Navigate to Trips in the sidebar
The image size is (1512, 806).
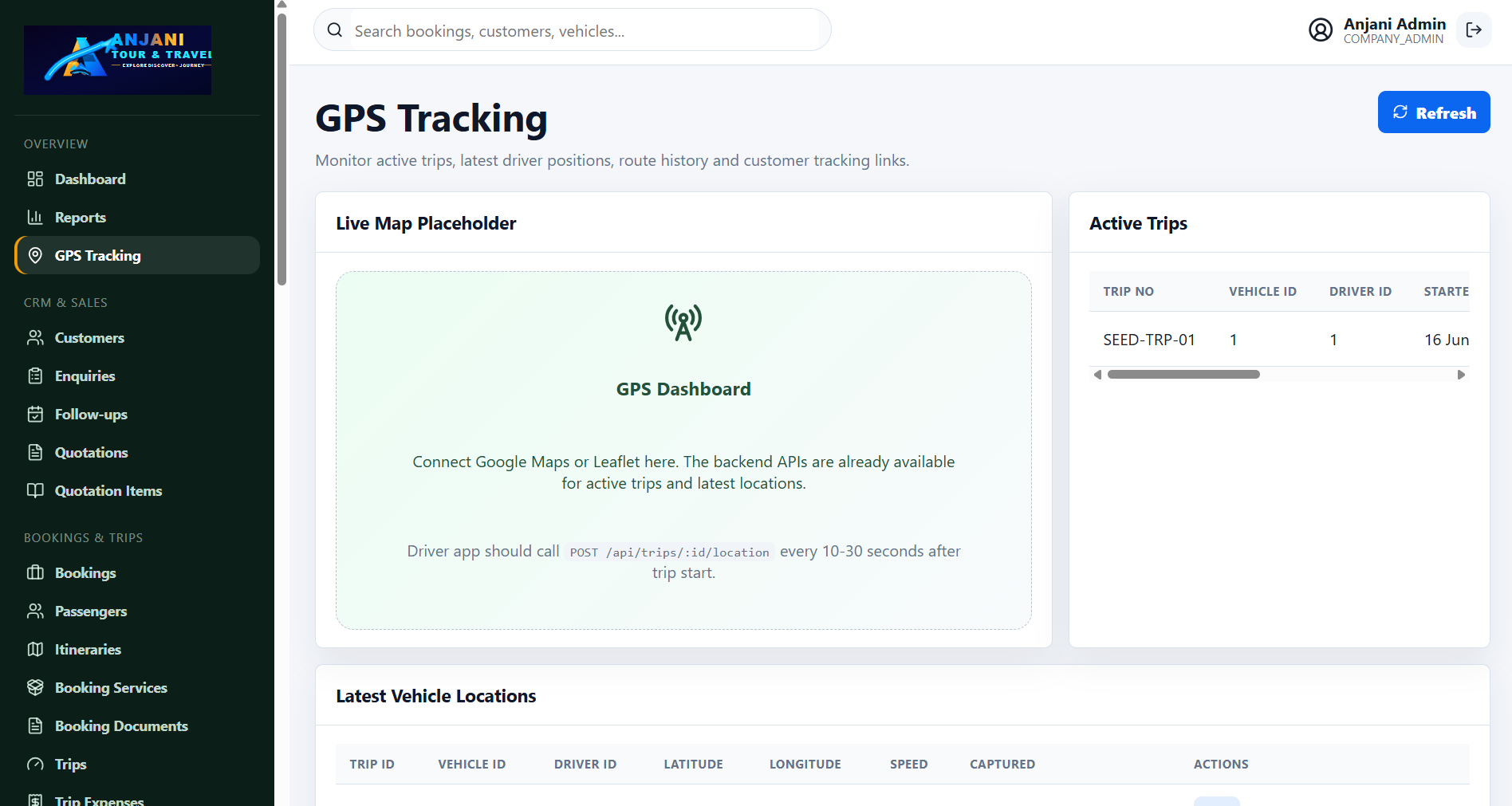[x=137, y=764]
